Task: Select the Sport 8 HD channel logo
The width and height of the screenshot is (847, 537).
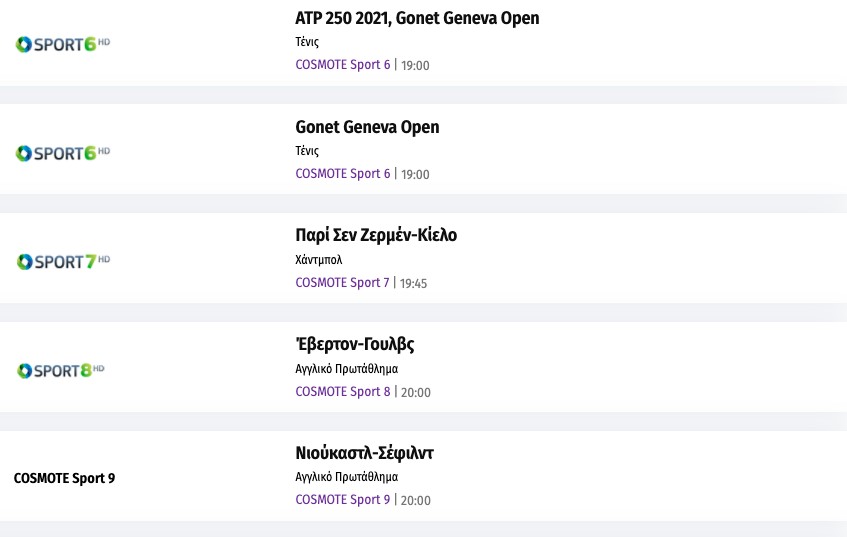Action: coord(61,370)
